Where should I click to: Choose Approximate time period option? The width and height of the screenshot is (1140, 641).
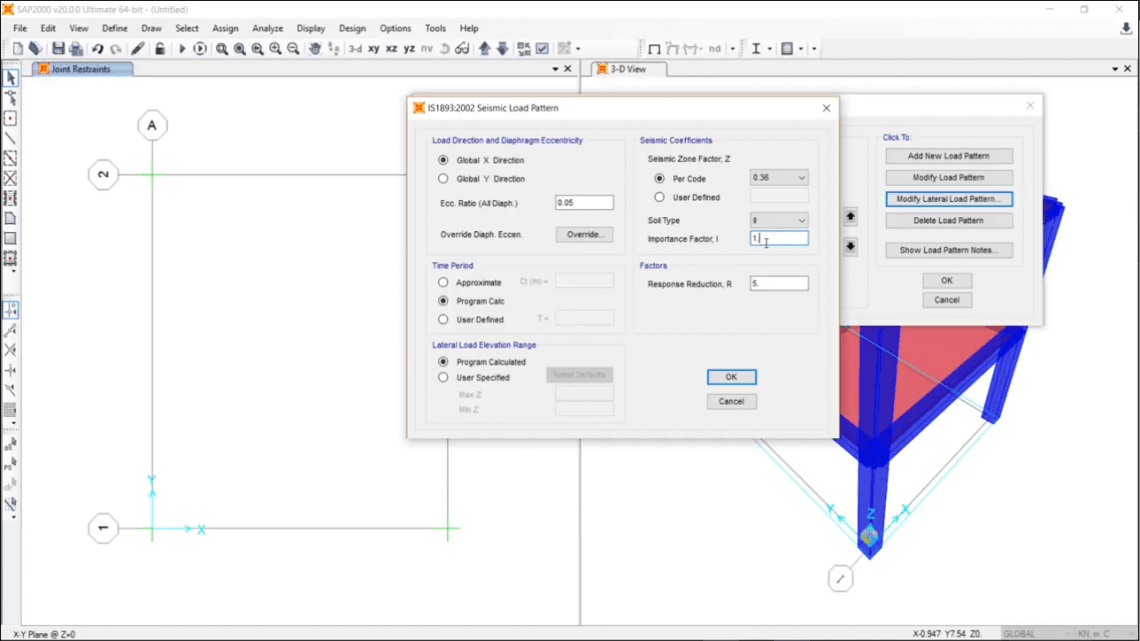[x=443, y=282]
